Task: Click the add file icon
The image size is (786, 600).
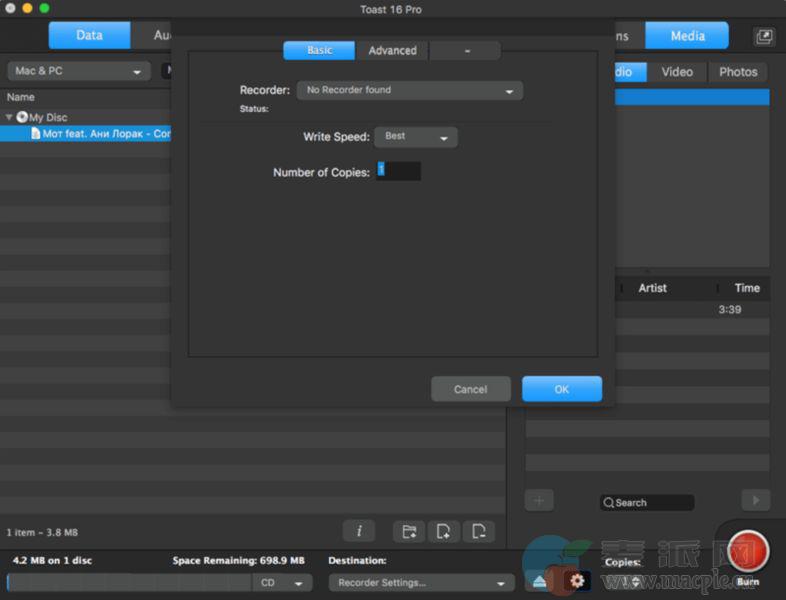Action: 443,531
